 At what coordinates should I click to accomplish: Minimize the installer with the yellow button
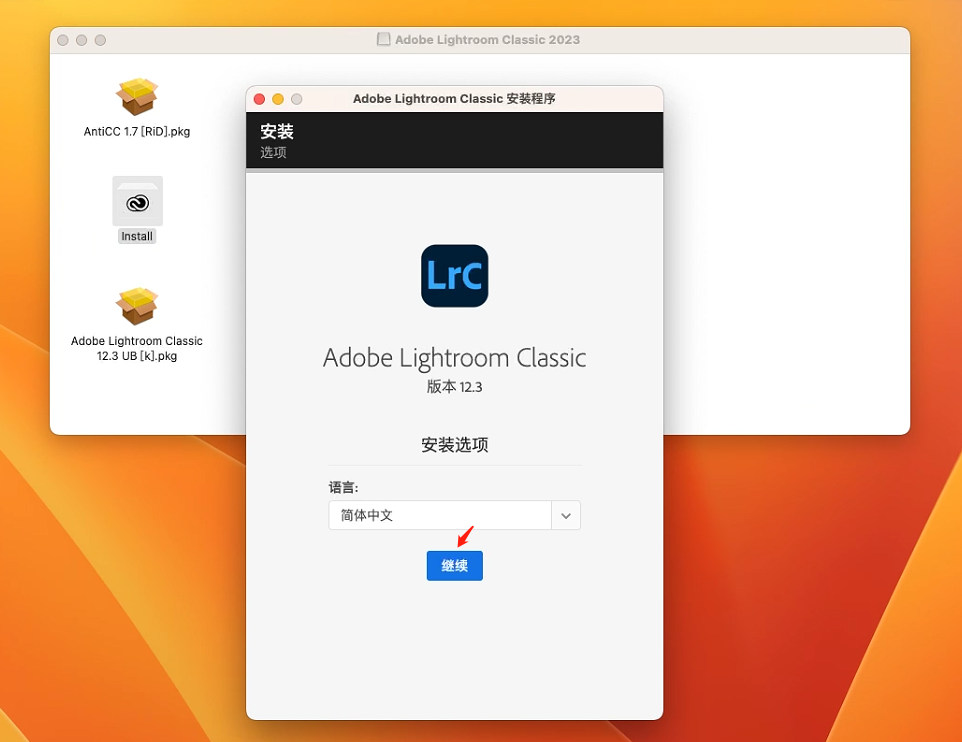pos(278,99)
